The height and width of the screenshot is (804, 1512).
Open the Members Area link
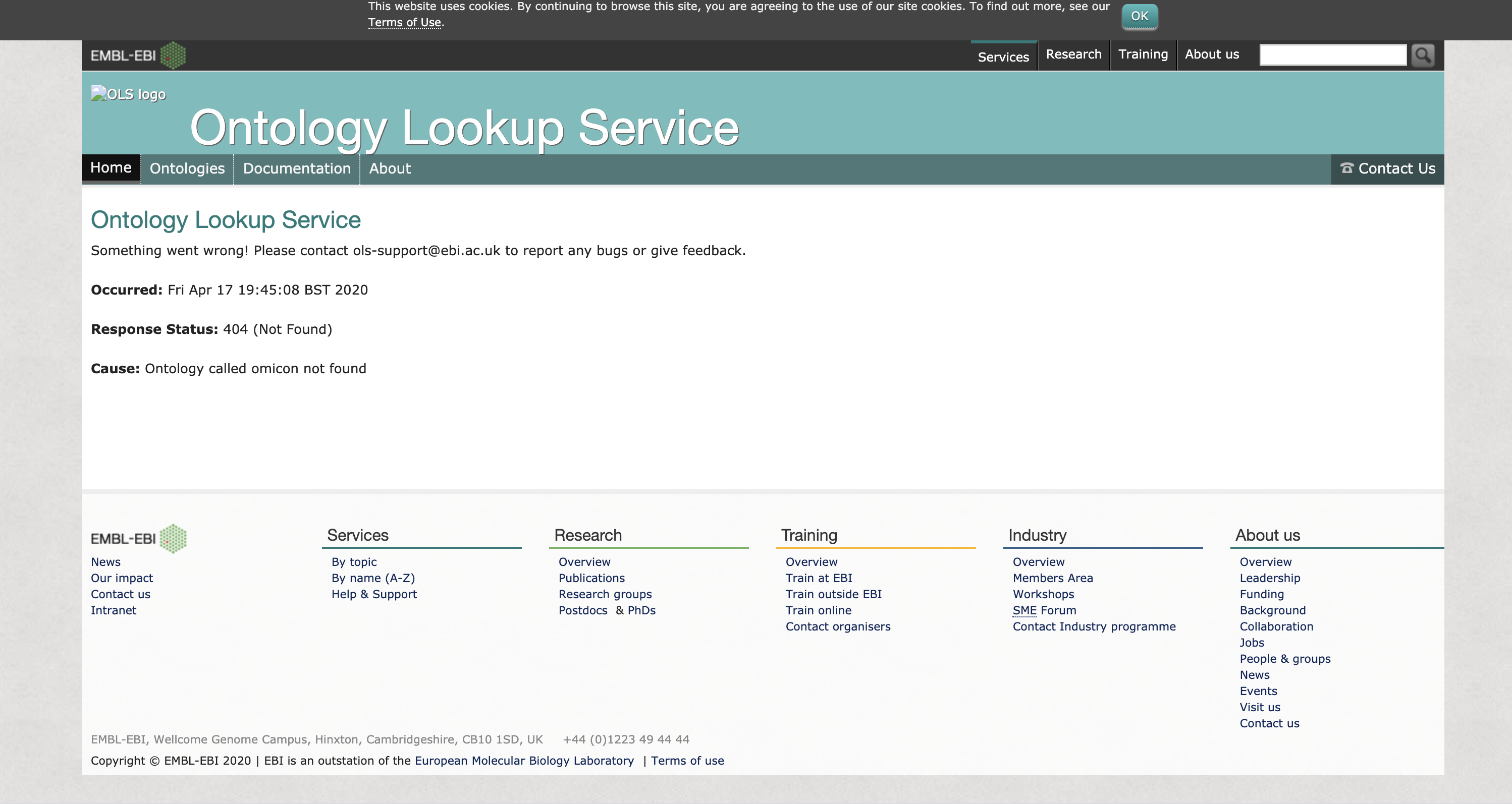(1052, 578)
